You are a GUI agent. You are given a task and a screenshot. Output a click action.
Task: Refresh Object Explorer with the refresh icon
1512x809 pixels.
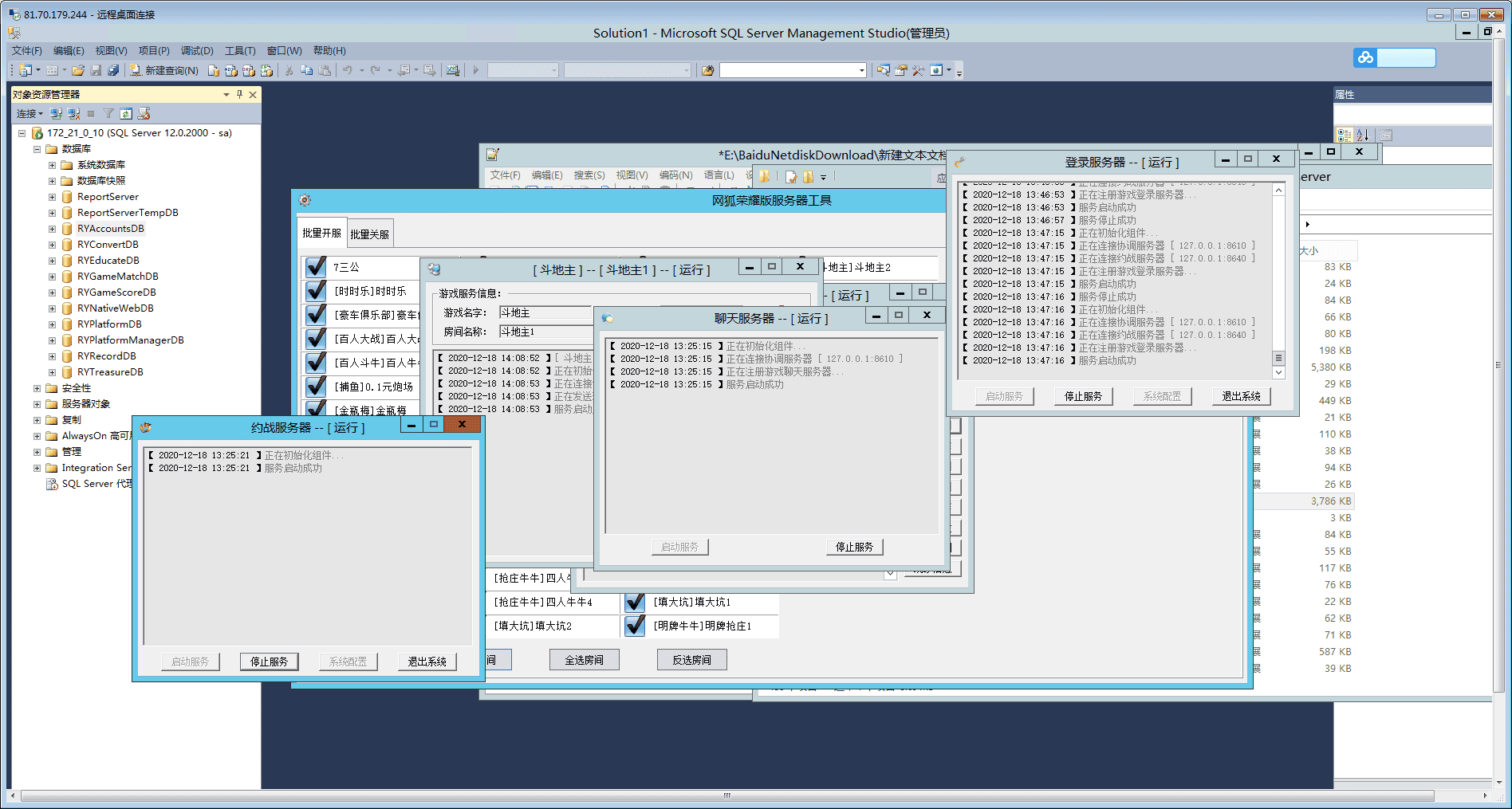126,114
